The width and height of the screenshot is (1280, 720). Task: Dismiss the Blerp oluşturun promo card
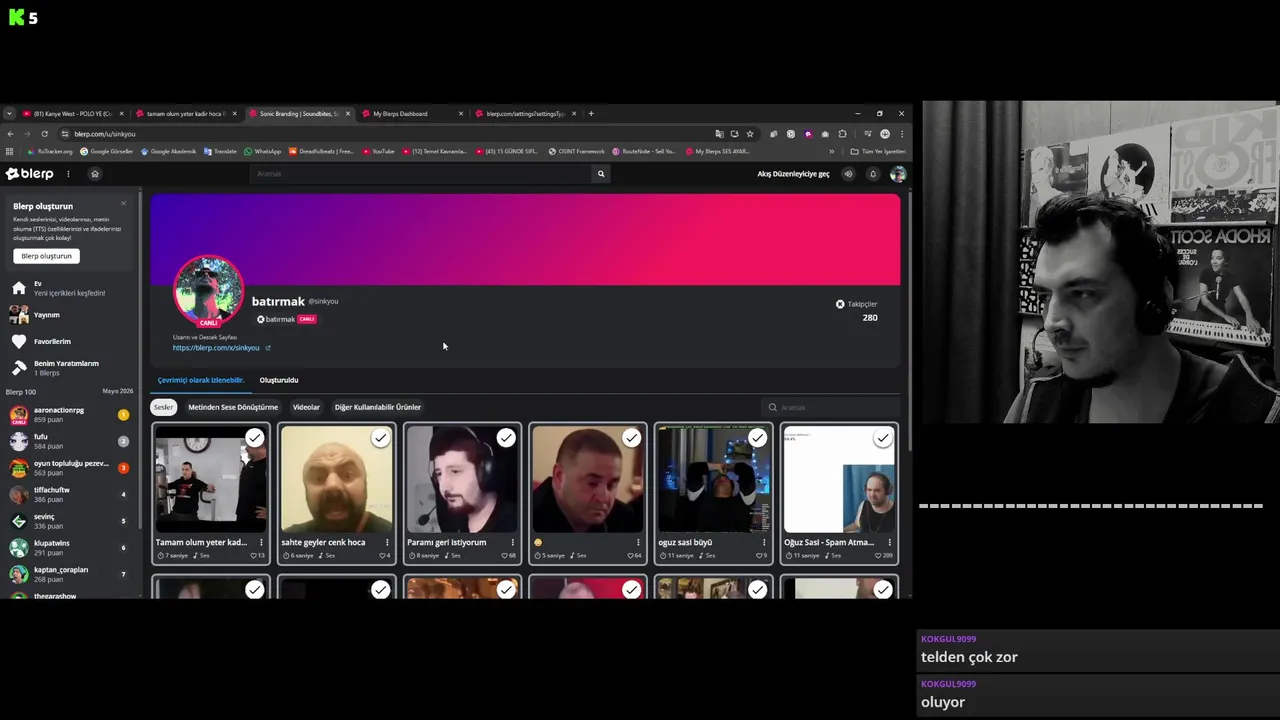pos(124,203)
